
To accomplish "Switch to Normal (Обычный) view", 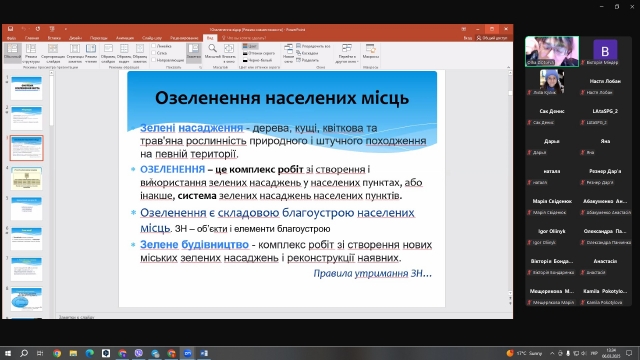I will (12, 53).
